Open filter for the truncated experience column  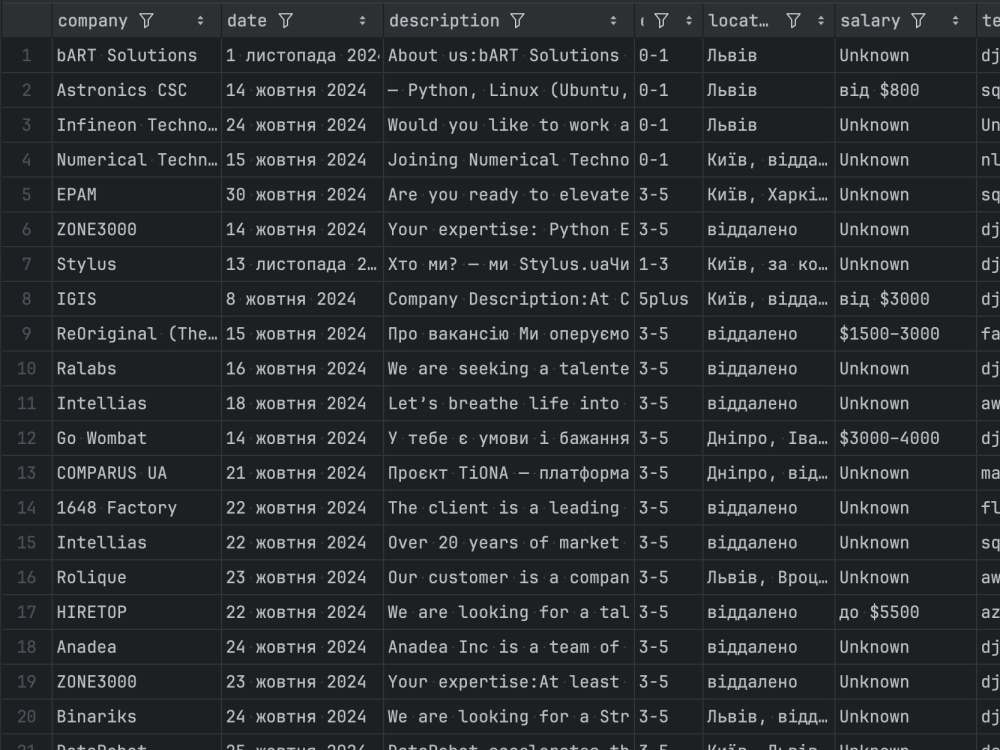tap(661, 21)
